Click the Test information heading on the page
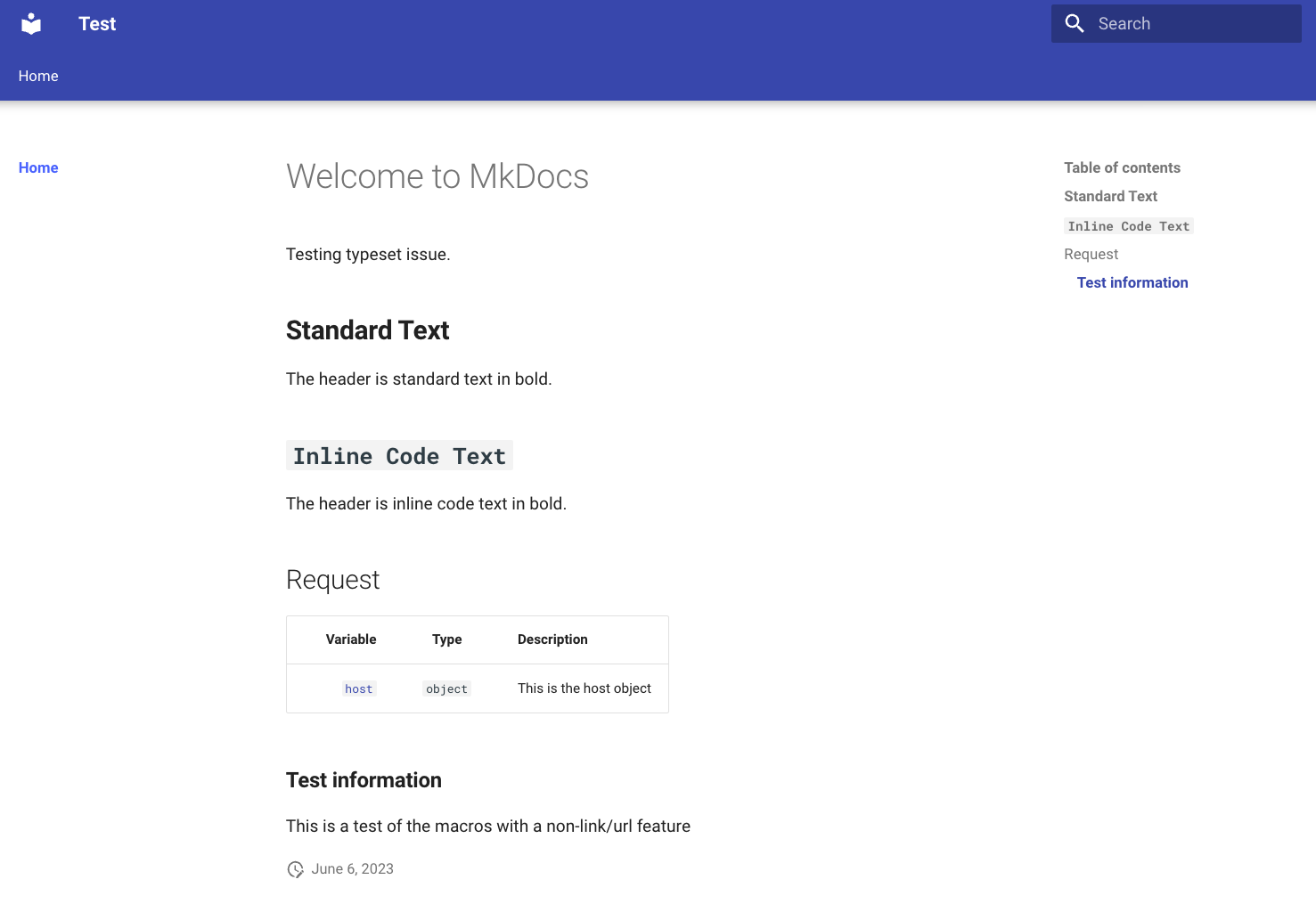Viewport: 1316px width, 904px height. (x=364, y=779)
